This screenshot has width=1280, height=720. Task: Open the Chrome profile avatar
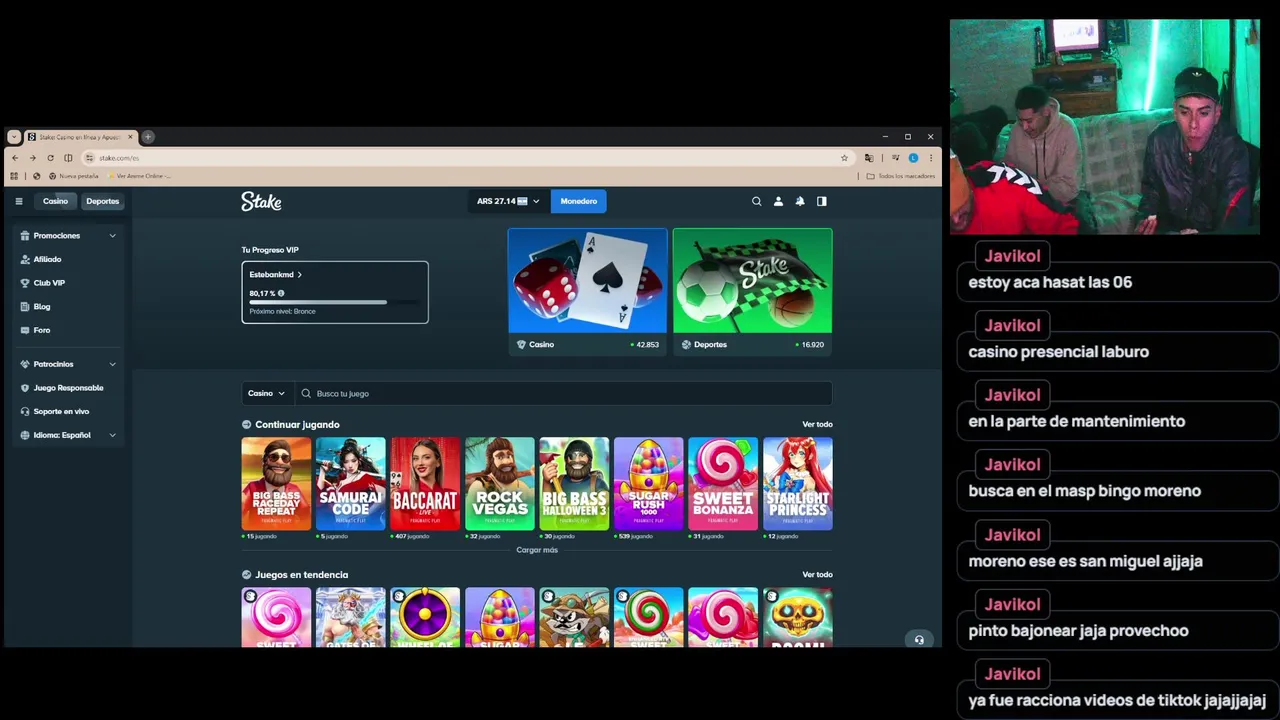[x=913, y=158]
